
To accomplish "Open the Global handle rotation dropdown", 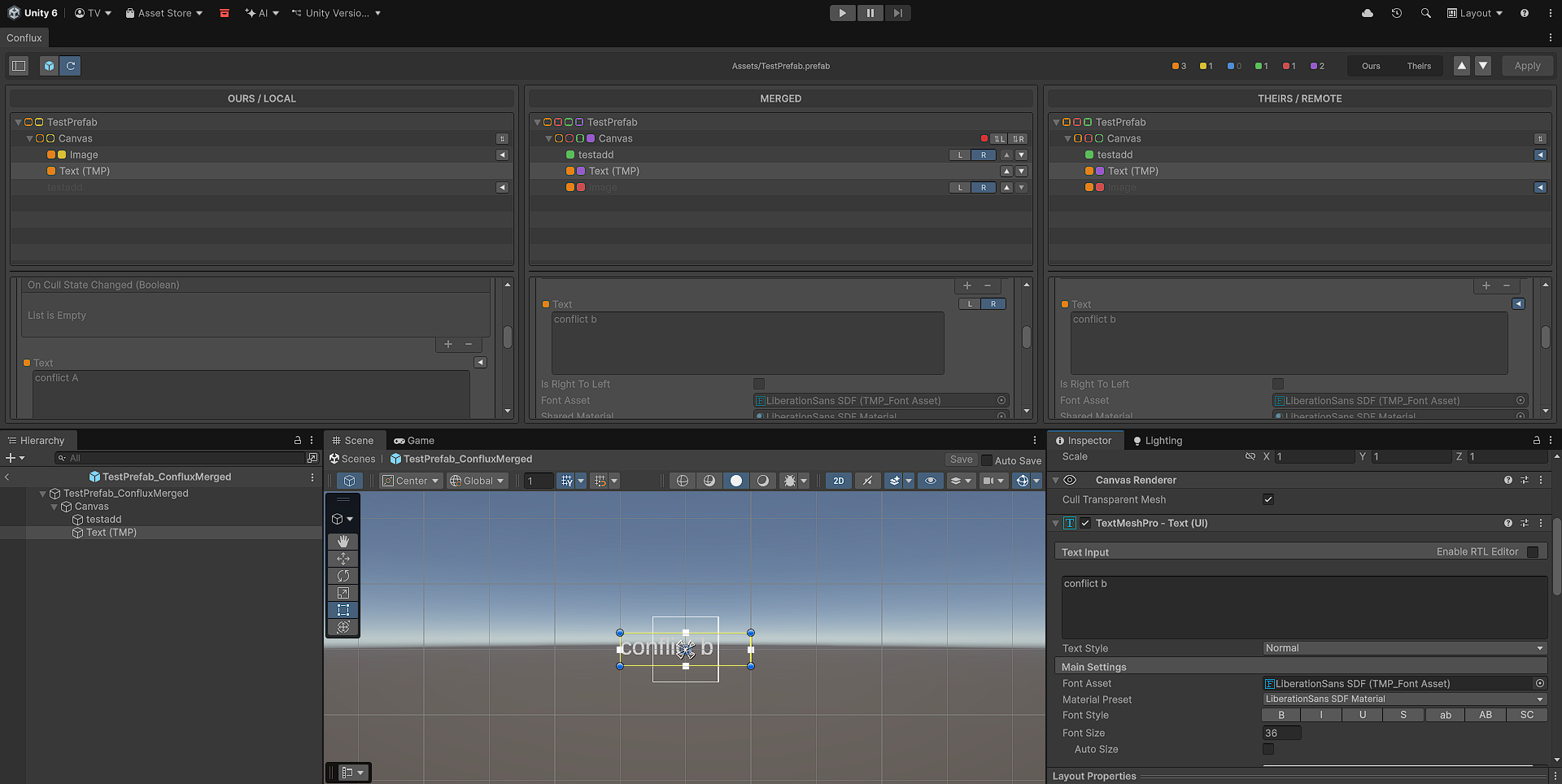I will pyautogui.click(x=478, y=481).
